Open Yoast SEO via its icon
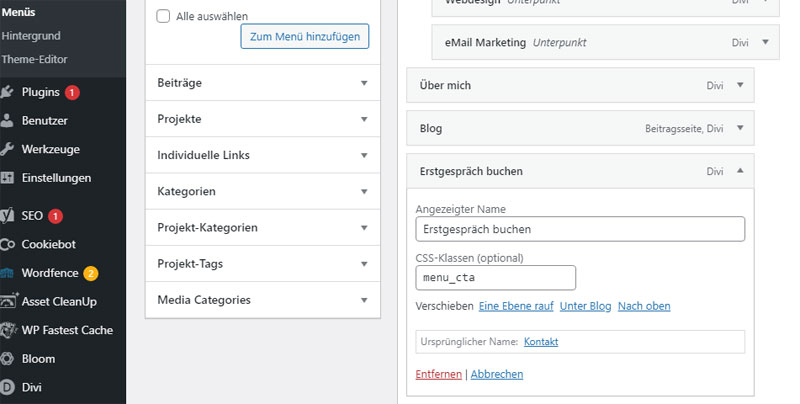800x404 pixels. click(7, 216)
